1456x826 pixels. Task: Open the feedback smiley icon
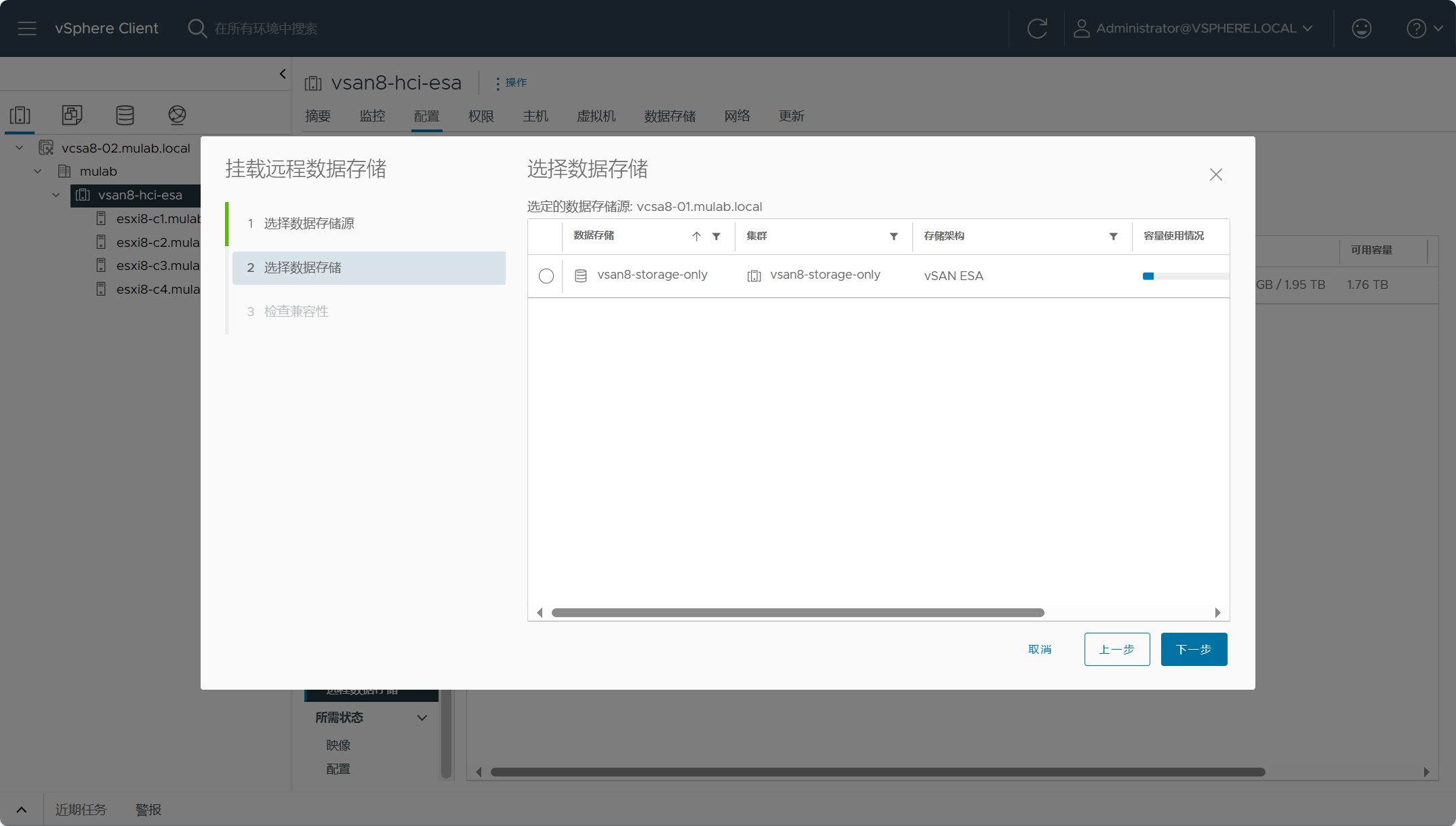[1361, 28]
